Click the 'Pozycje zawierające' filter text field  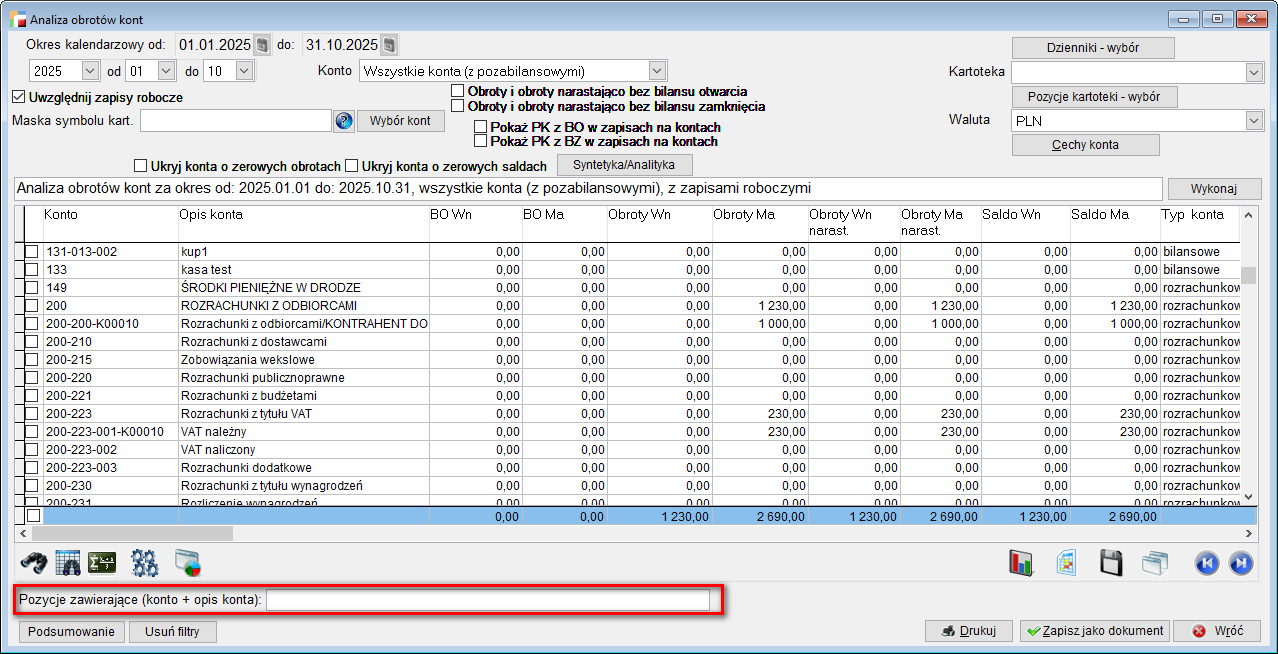coord(487,600)
